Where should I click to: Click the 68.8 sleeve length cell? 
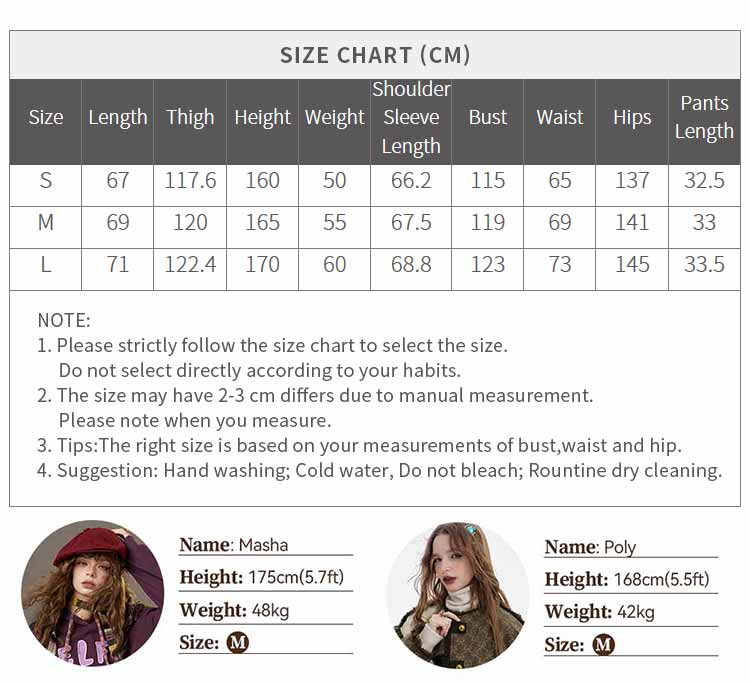pyautogui.click(x=411, y=264)
